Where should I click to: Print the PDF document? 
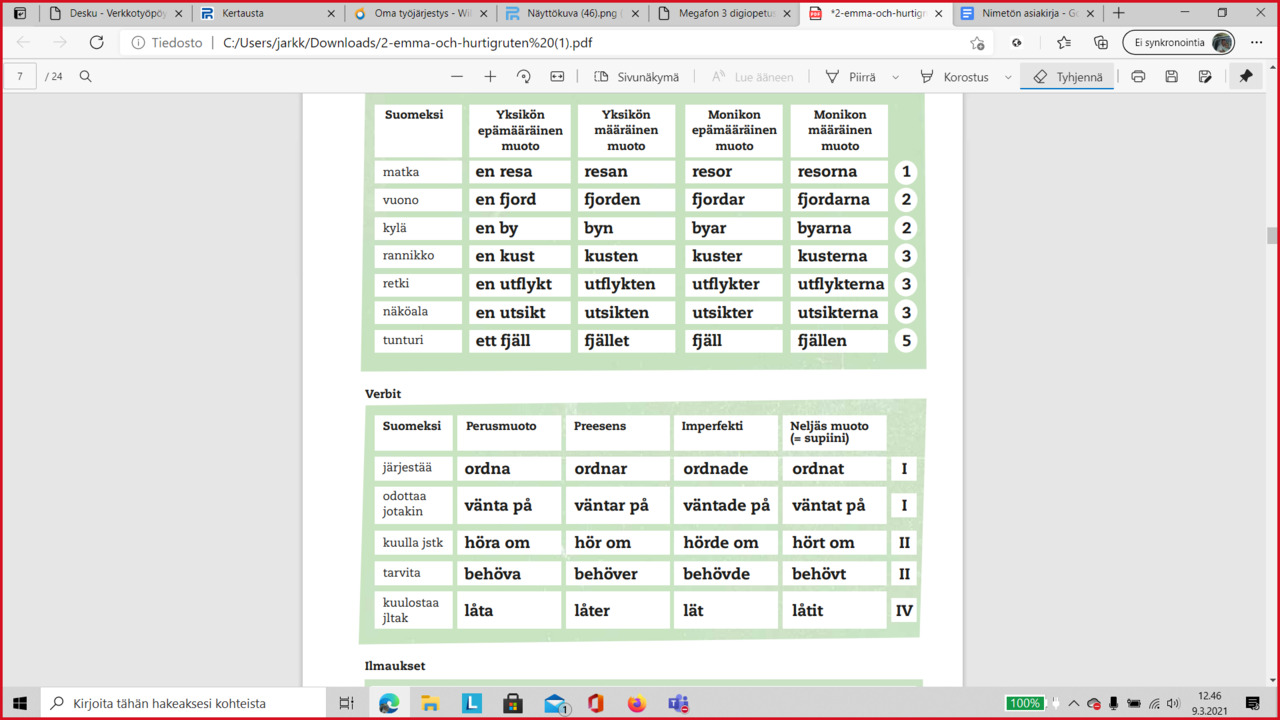pyautogui.click(x=1138, y=77)
